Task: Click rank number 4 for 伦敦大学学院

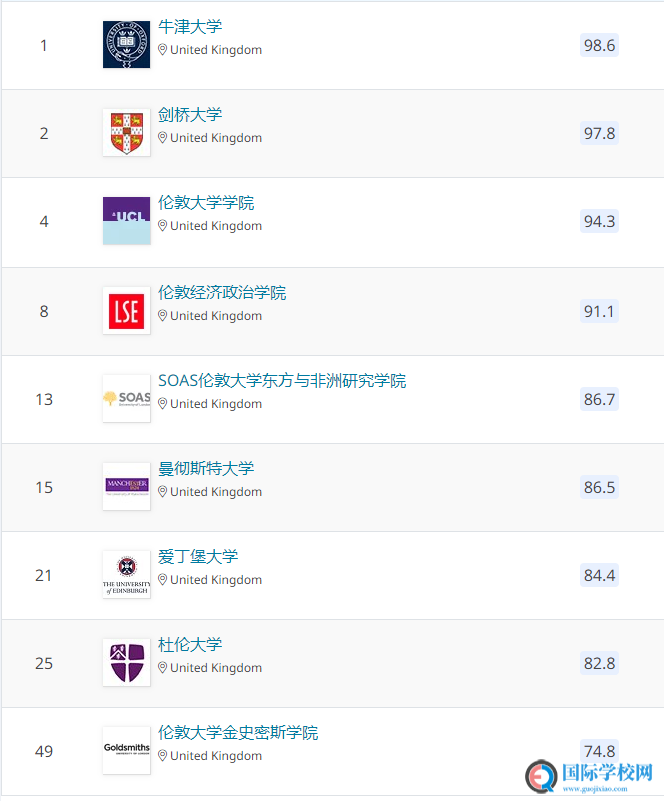Action: click(44, 221)
